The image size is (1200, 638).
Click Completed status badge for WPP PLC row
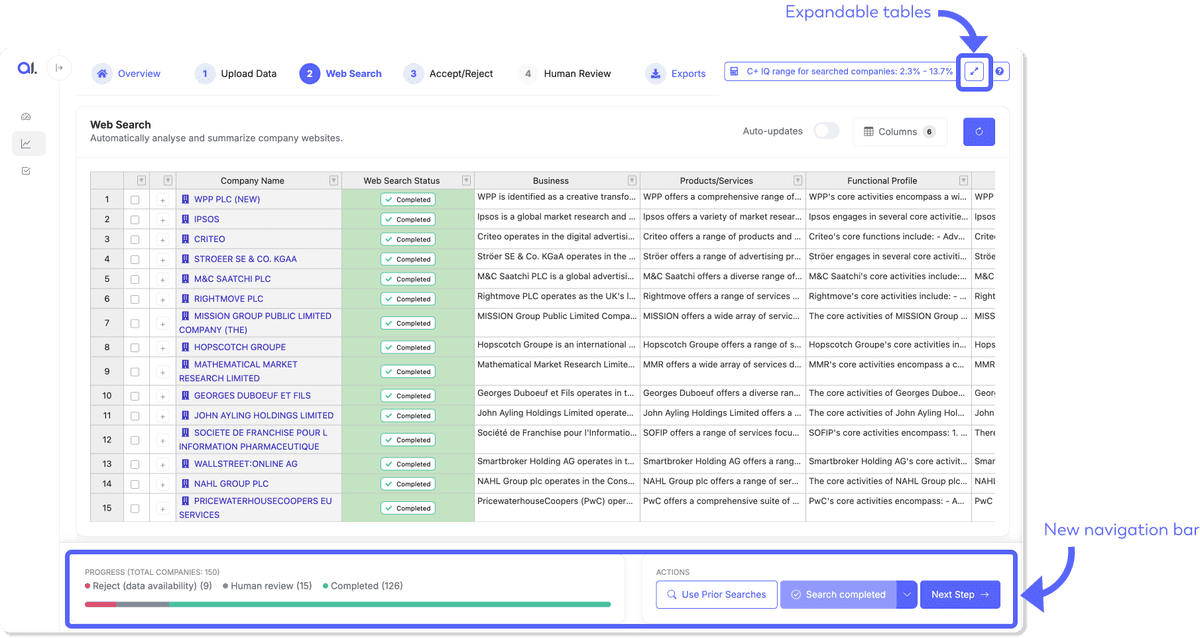[x=408, y=200]
